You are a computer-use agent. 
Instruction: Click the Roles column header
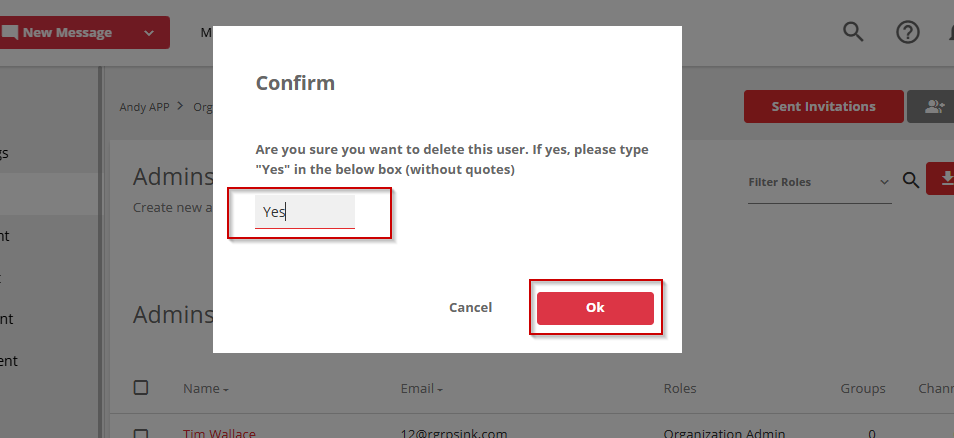click(680, 388)
